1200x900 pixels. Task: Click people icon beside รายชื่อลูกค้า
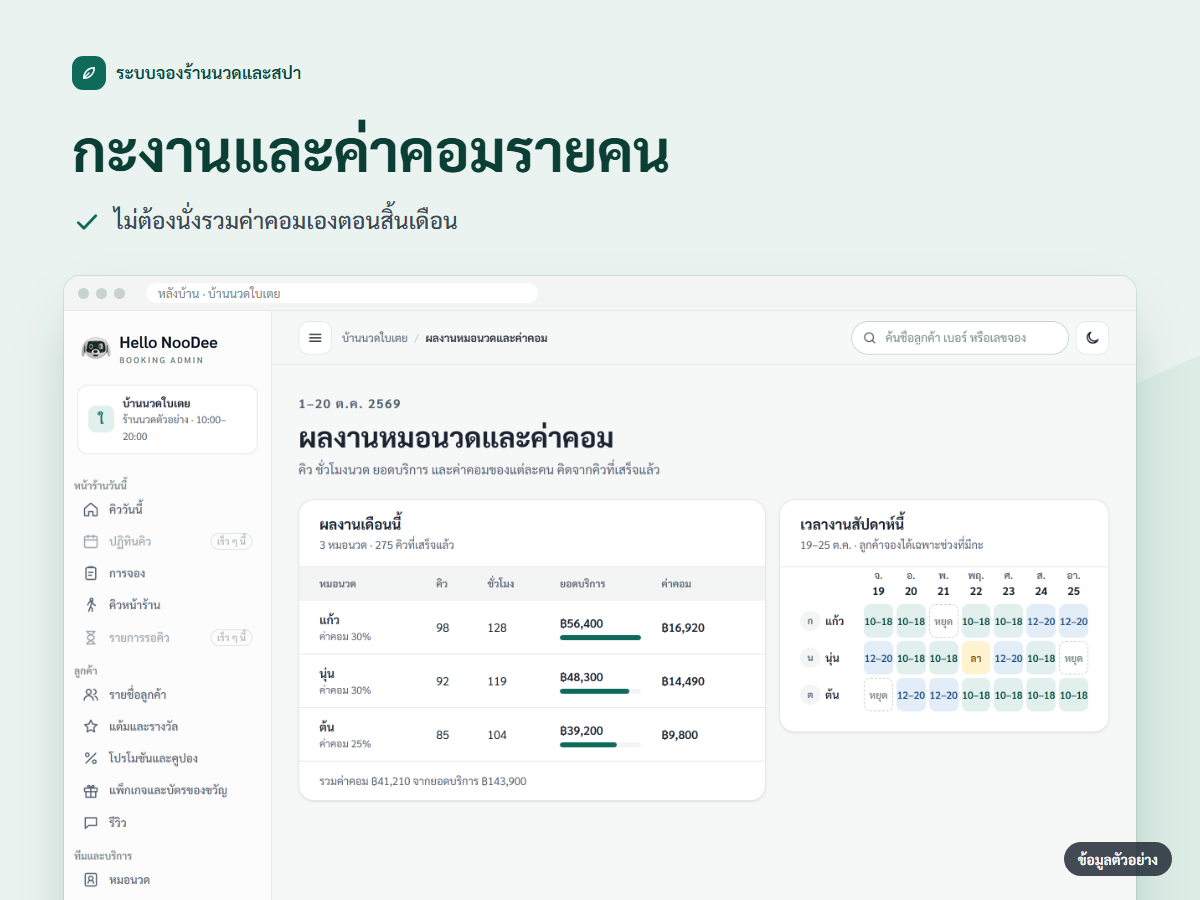91,694
